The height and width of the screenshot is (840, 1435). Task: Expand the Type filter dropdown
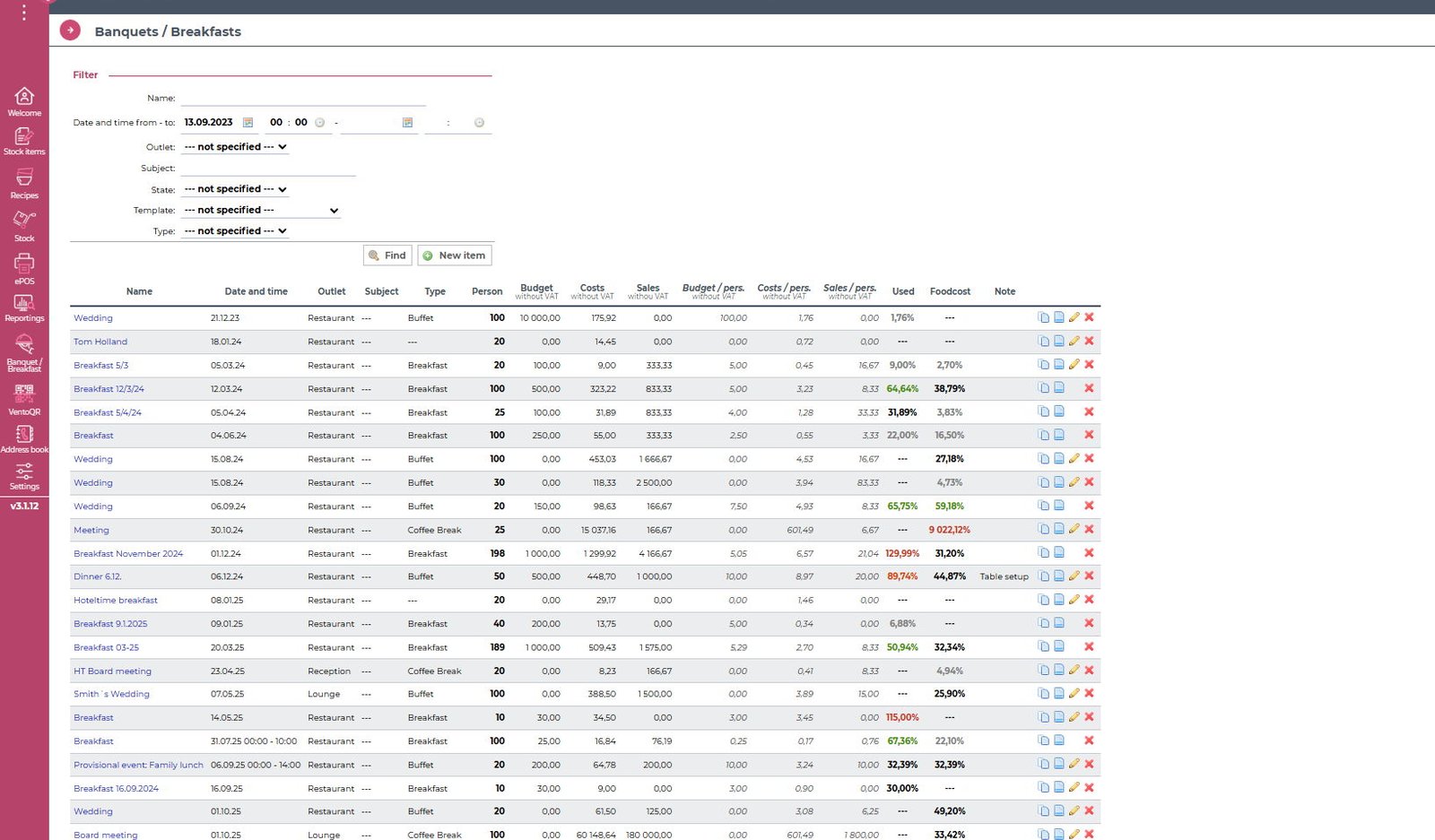coord(235,231)
